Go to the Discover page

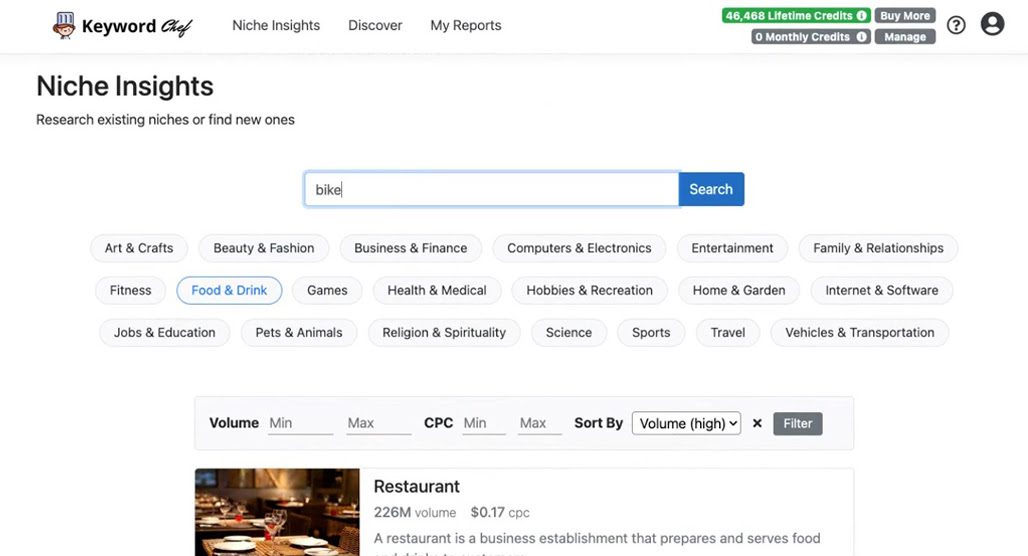click(375, 26)
